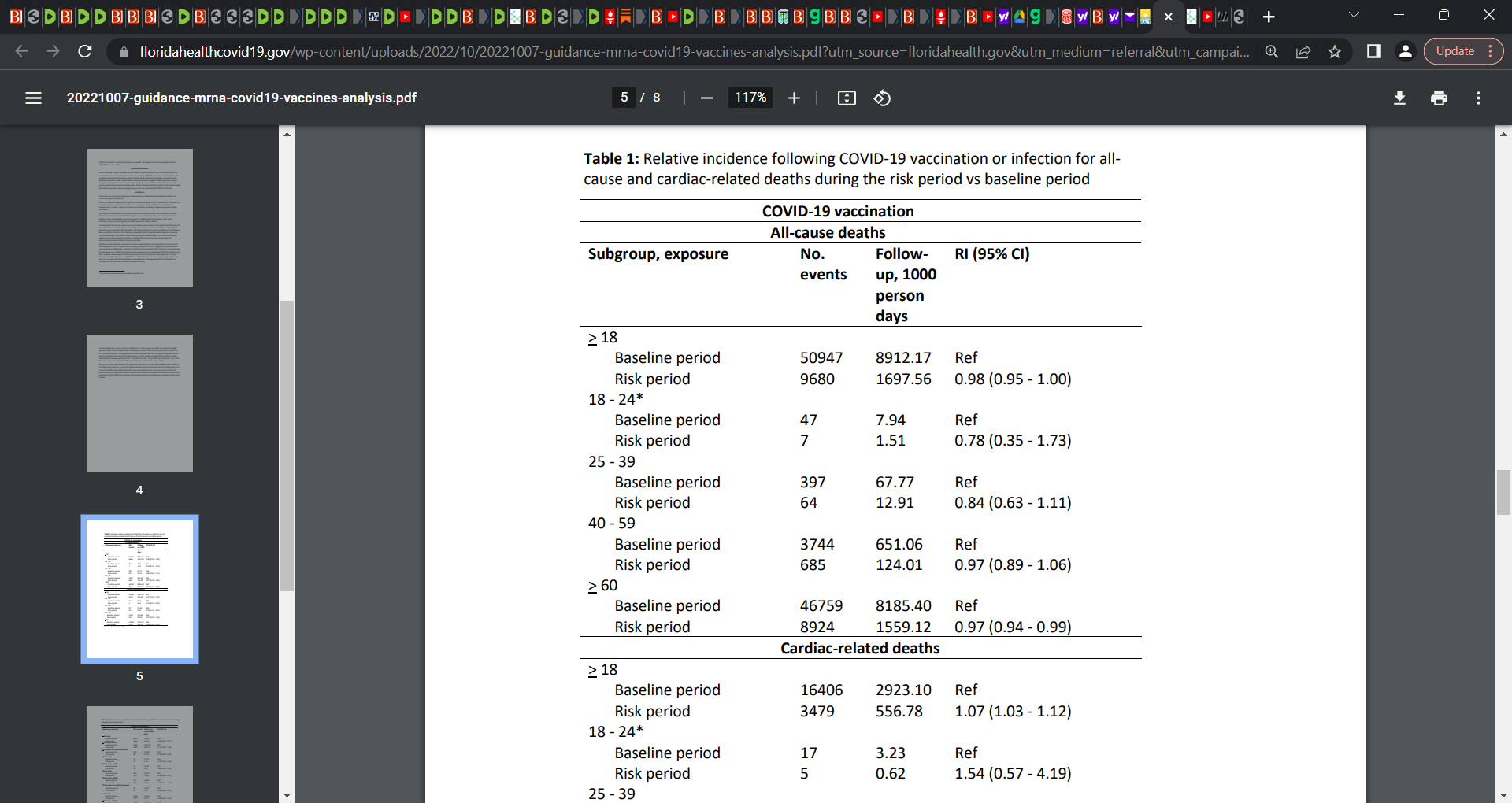Open a new browser tab
This screenshot has height=803, width=1512.
[x=1269, y=17]
